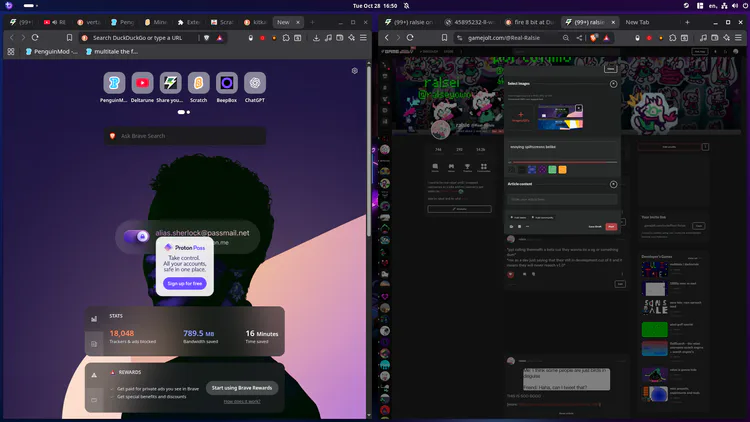The image size is (750, 422).
Task: Open Brave Shields on gamejolt page
Action: click(594, 38)
